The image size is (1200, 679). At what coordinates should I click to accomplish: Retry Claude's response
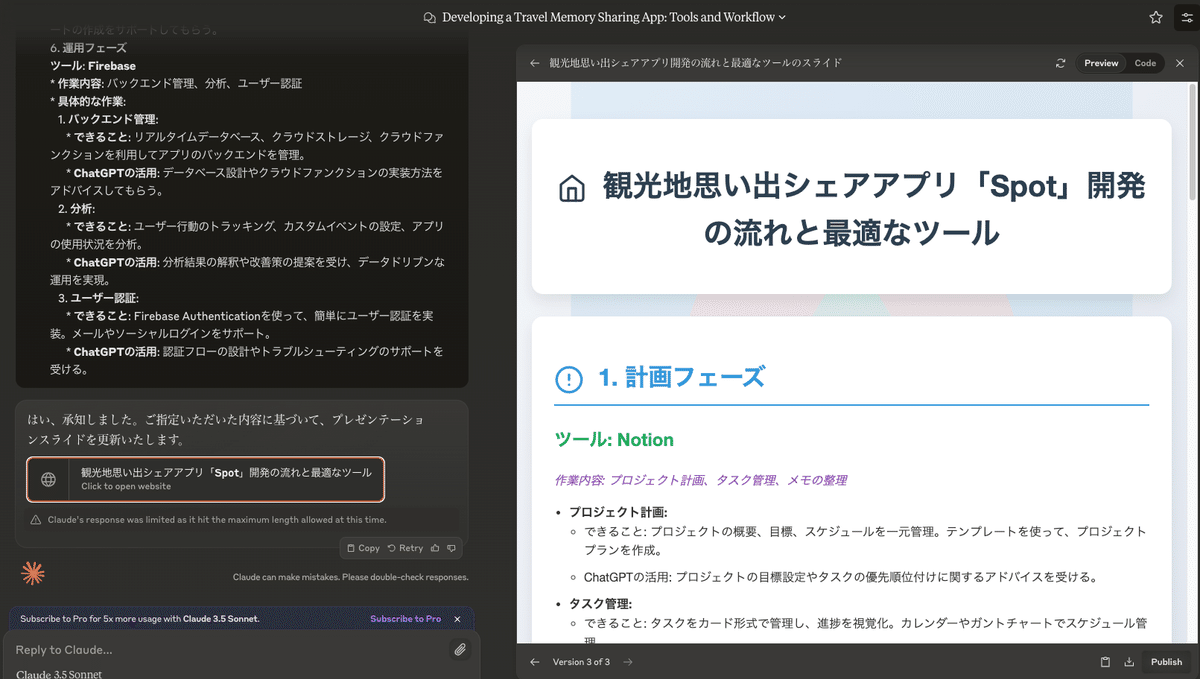pyautogui.click(x=405, y=548)
